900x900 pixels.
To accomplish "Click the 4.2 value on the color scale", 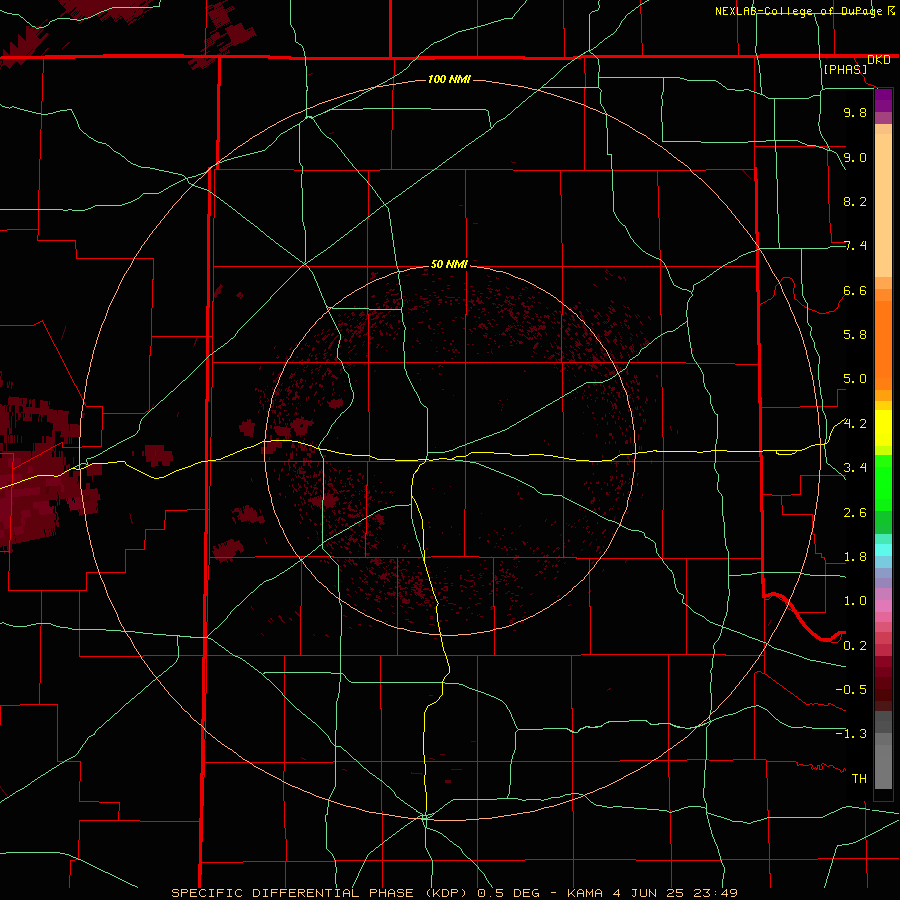I will pyautogui.click(x=855, y=424).
